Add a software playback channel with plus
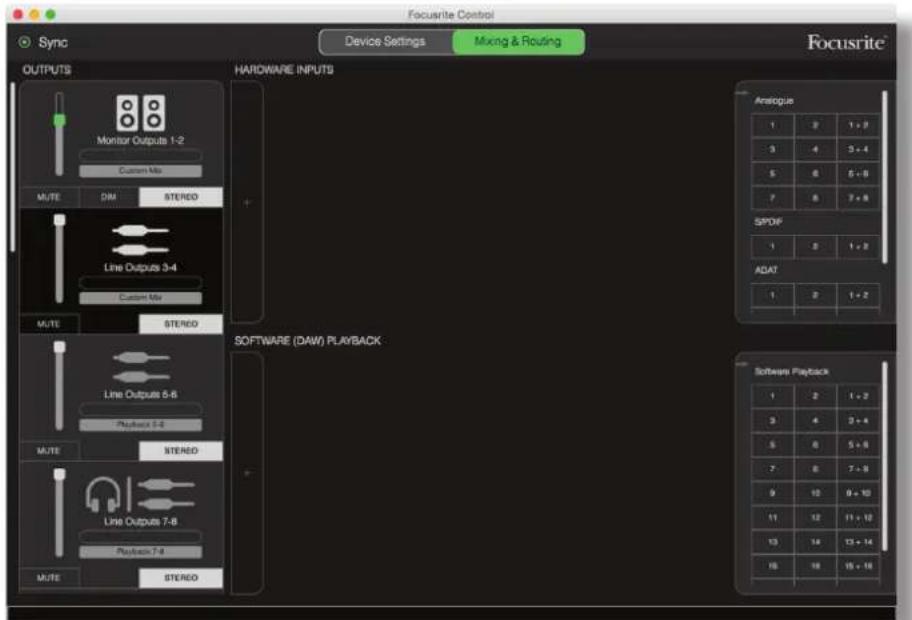This screenshot has height=620, width=912. (247, 473)
